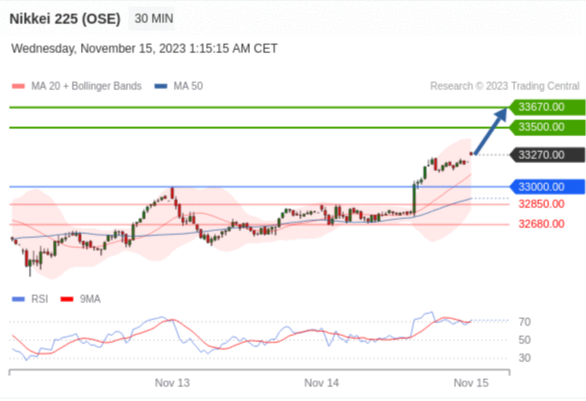Toggle the RSI legend swatch
The height and width of the screenshot is (401, 586).
click(18, 299)
